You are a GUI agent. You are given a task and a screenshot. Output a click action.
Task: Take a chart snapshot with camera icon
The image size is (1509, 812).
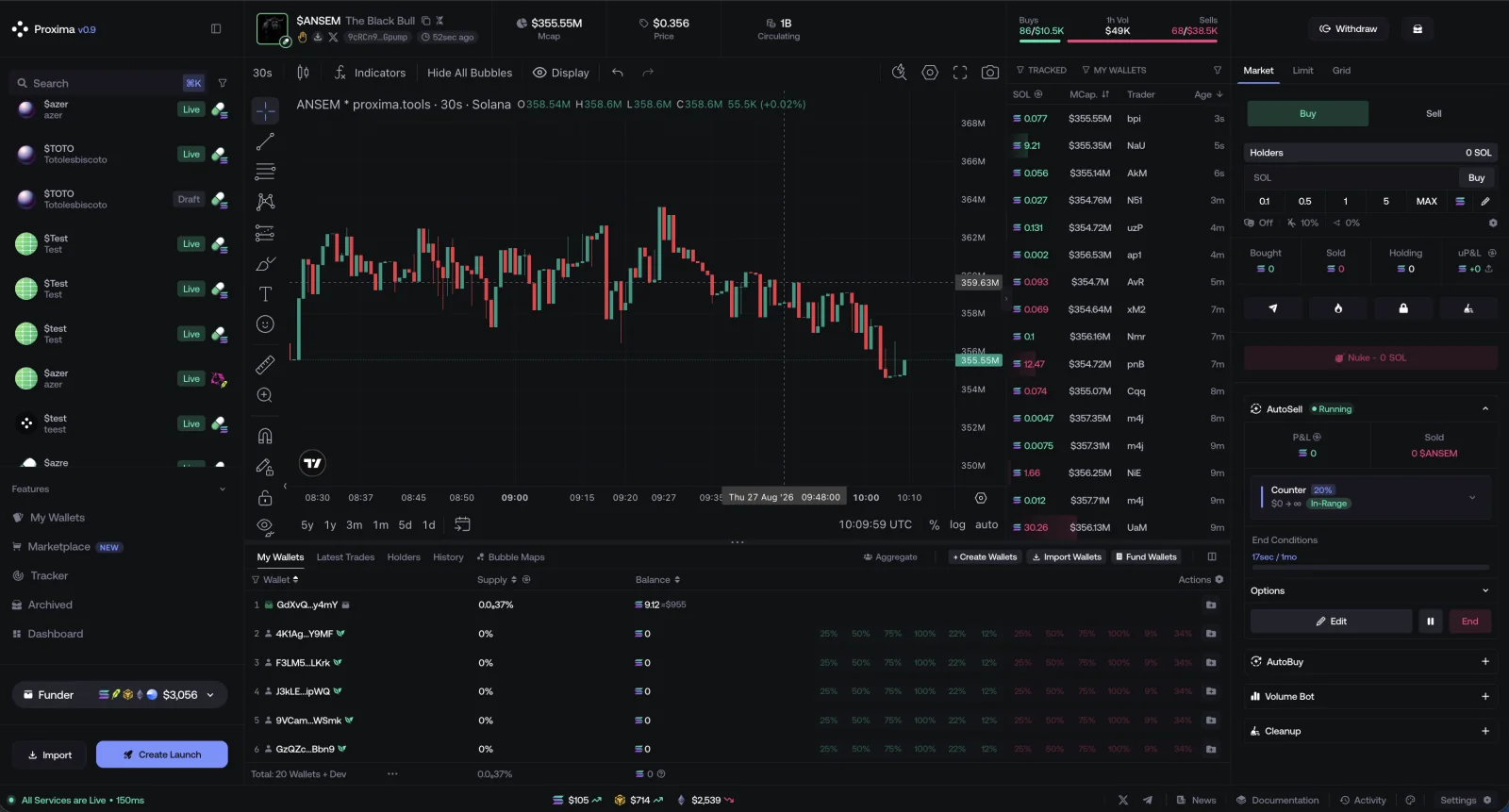coord(990,73)
